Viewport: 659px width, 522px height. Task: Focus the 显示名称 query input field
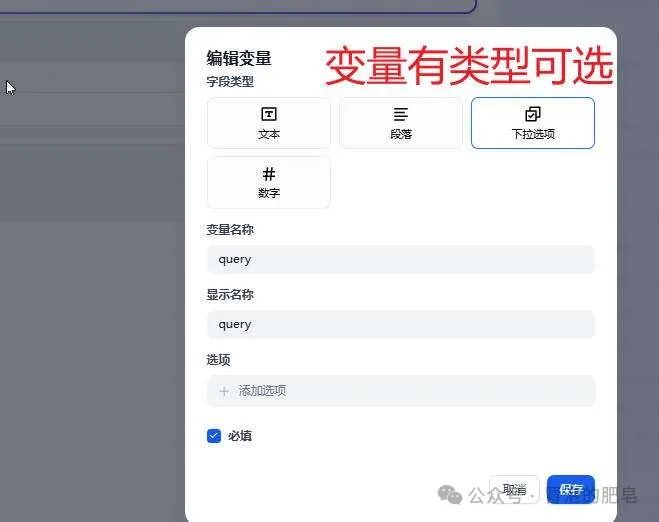pyautogui.click(x=400, y=324)
